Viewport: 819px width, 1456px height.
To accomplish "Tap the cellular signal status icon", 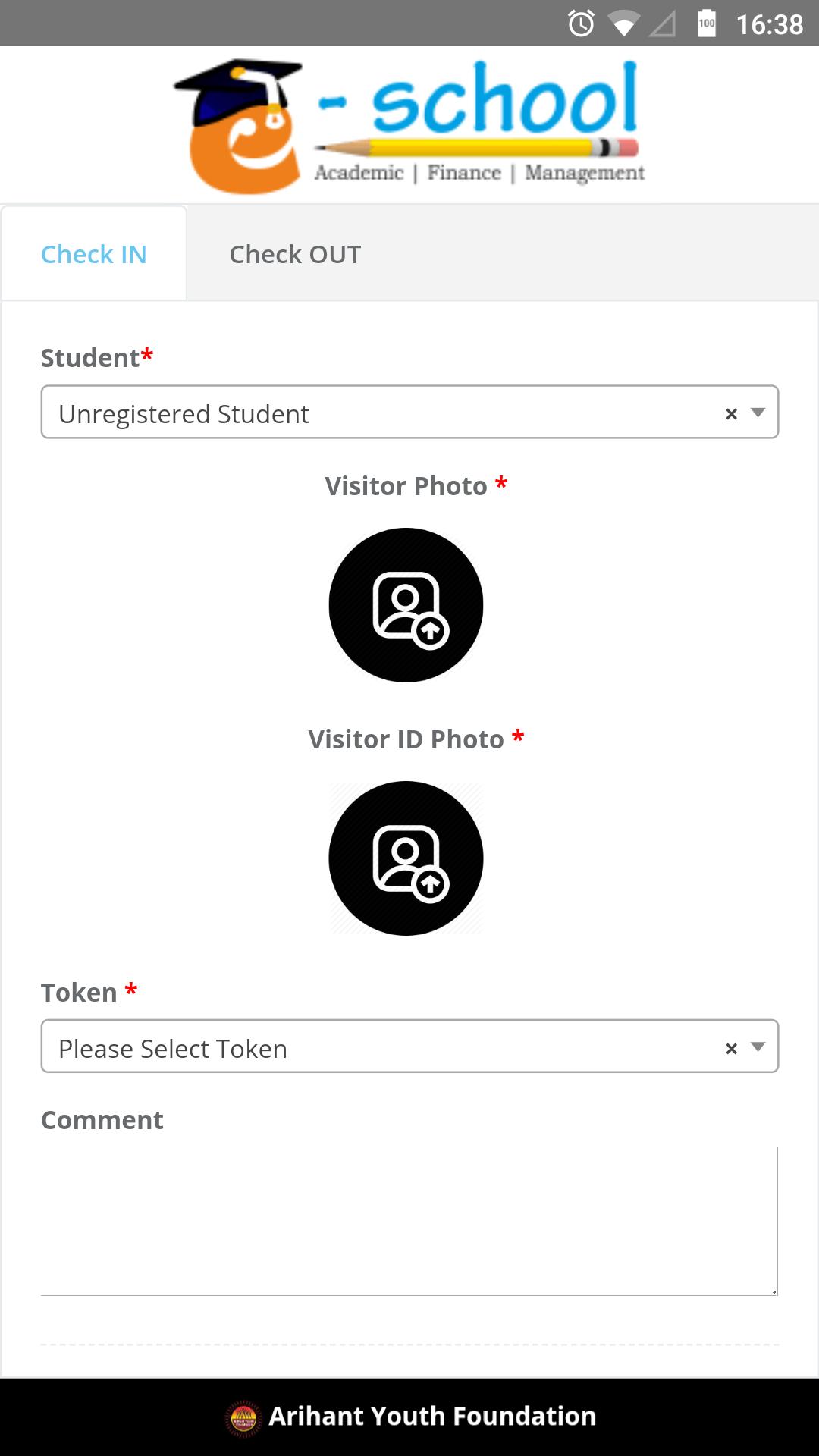I will 663,24.
